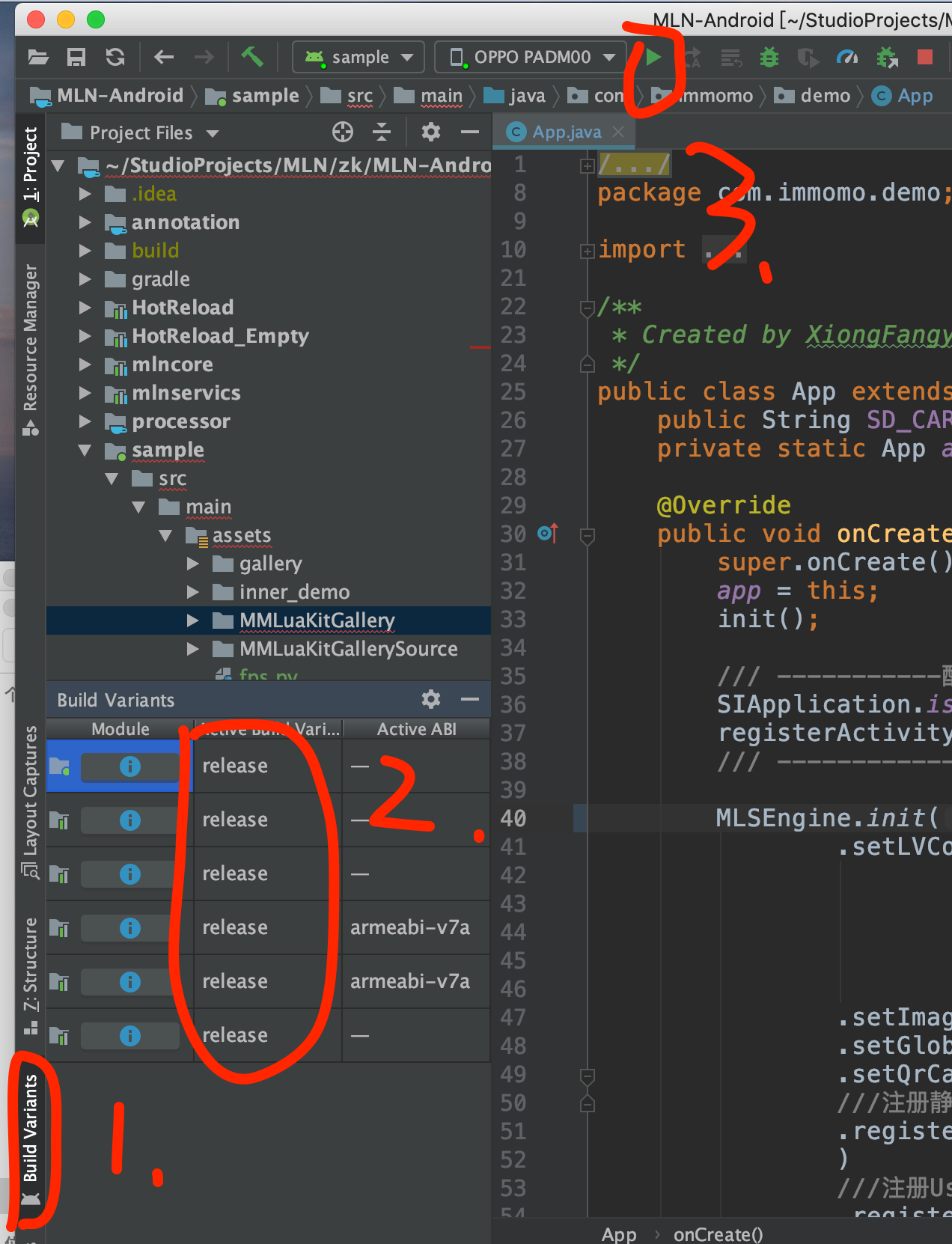Click the green Run app button
952x1244 pixels.
point(653,57)
